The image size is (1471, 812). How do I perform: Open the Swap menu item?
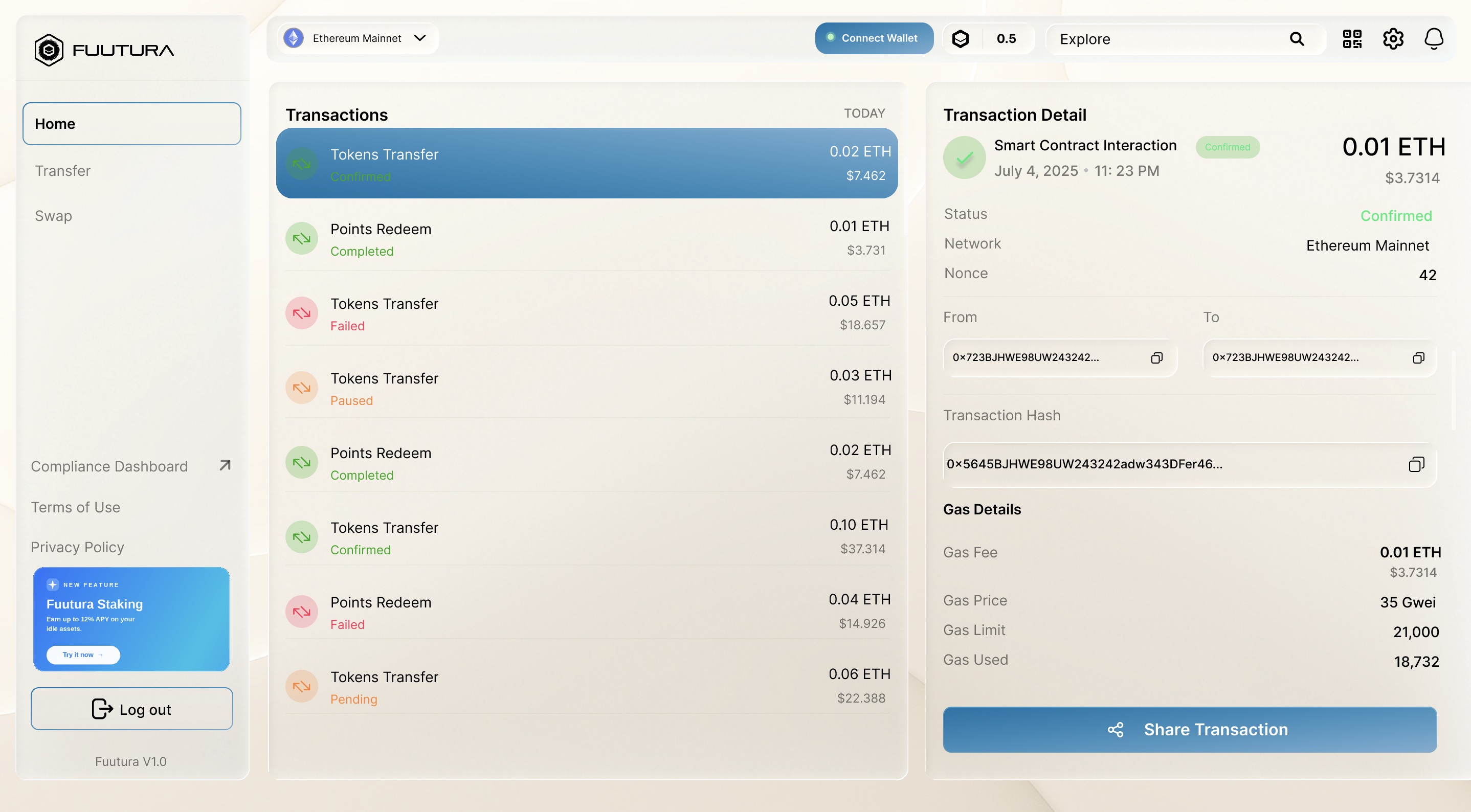point(53,216)
